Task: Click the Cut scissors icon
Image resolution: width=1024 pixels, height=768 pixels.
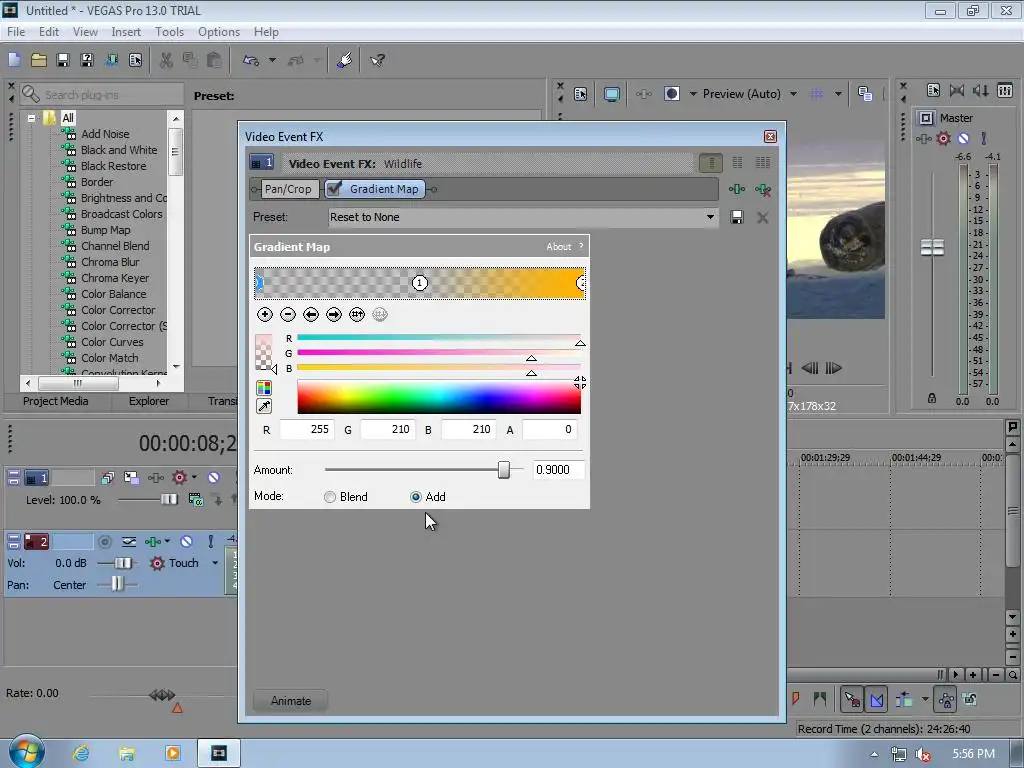Action: 166,60
